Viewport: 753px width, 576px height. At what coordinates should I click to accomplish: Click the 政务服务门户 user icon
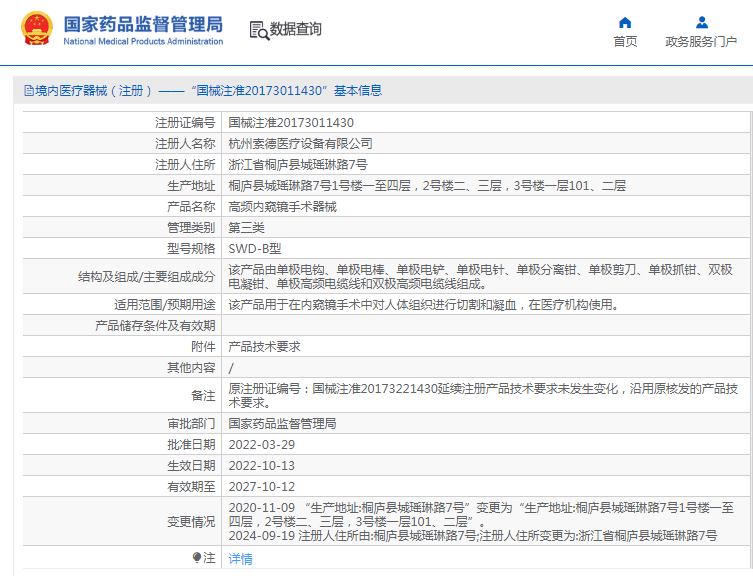[702, 22]
